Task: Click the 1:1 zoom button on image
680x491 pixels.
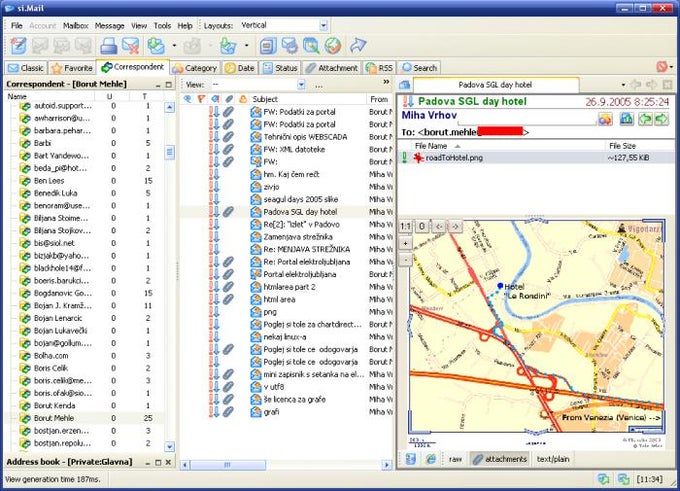Action: [x=405, y=227]
